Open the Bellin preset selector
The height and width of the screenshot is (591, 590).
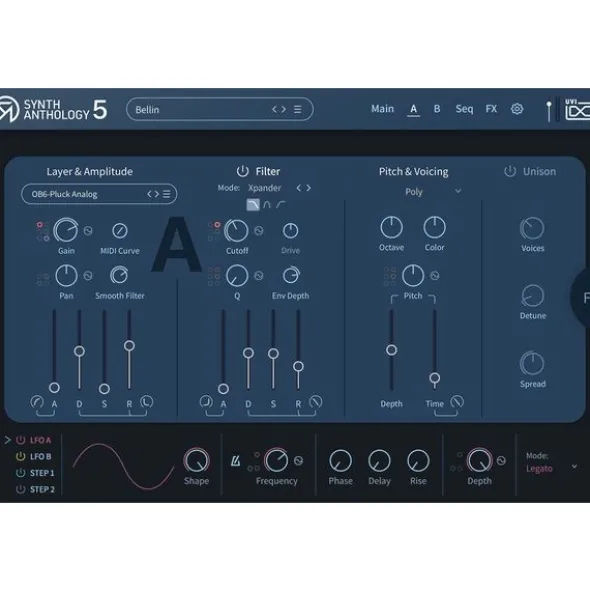pyautogui.click(x=220, y=109)
